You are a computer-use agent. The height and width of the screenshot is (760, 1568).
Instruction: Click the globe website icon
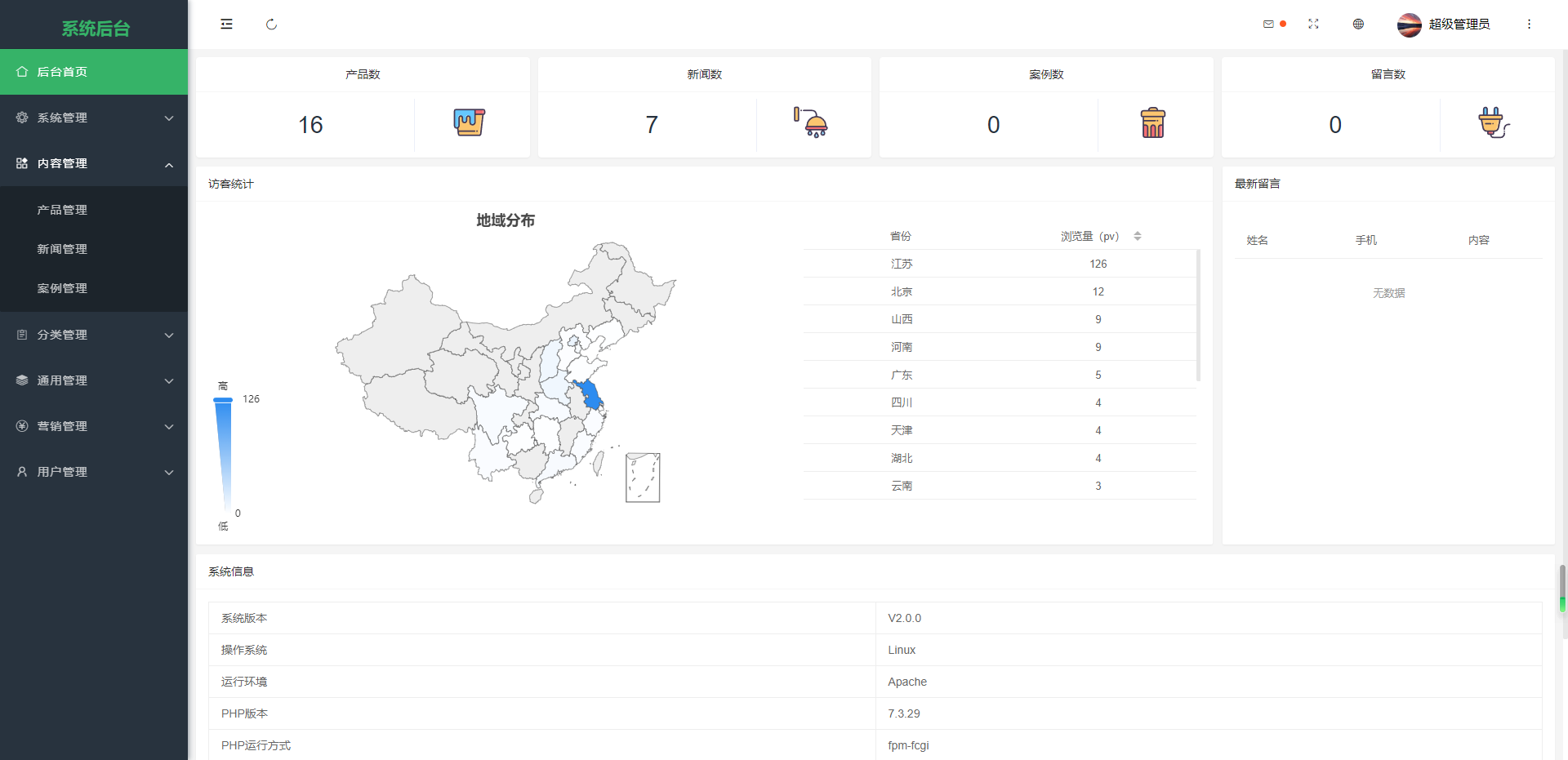[x=1358, y=24]
